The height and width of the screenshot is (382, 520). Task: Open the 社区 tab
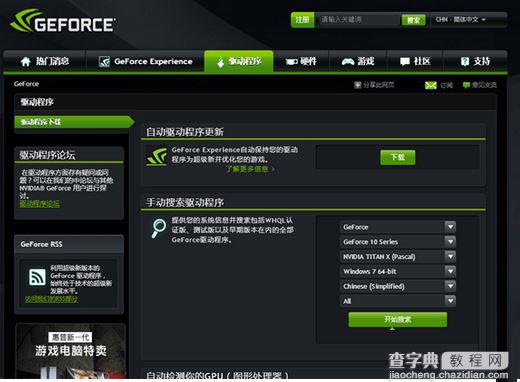pyautogui.click(x=415, y=62)
